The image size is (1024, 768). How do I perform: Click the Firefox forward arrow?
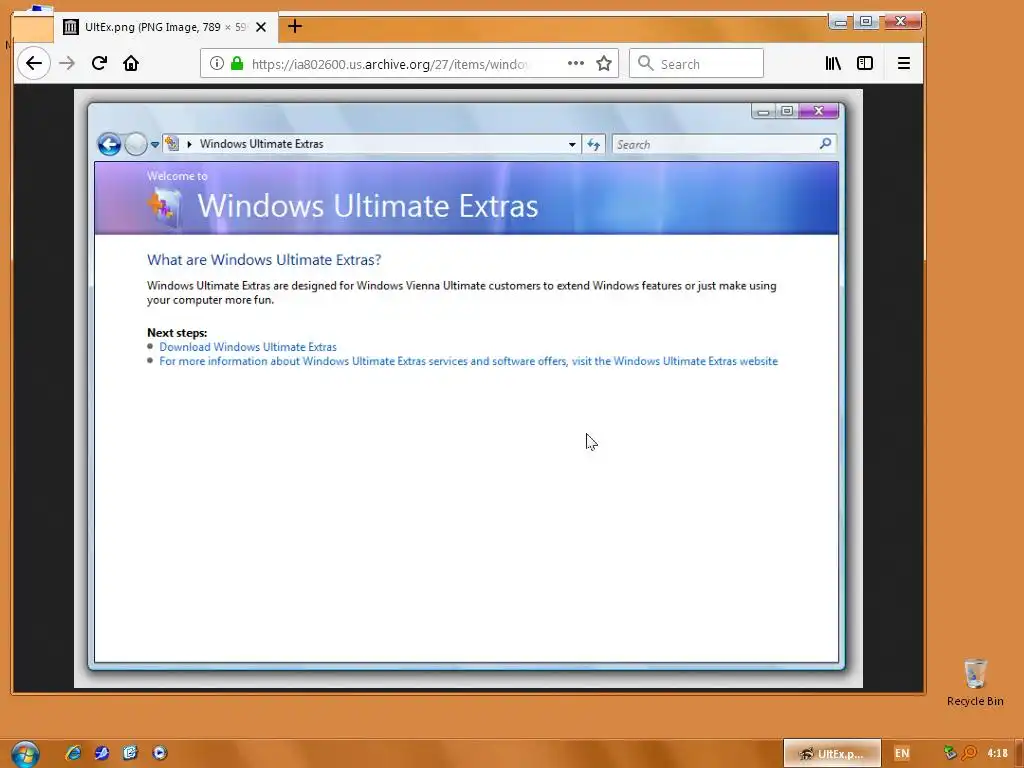point(67,63)
